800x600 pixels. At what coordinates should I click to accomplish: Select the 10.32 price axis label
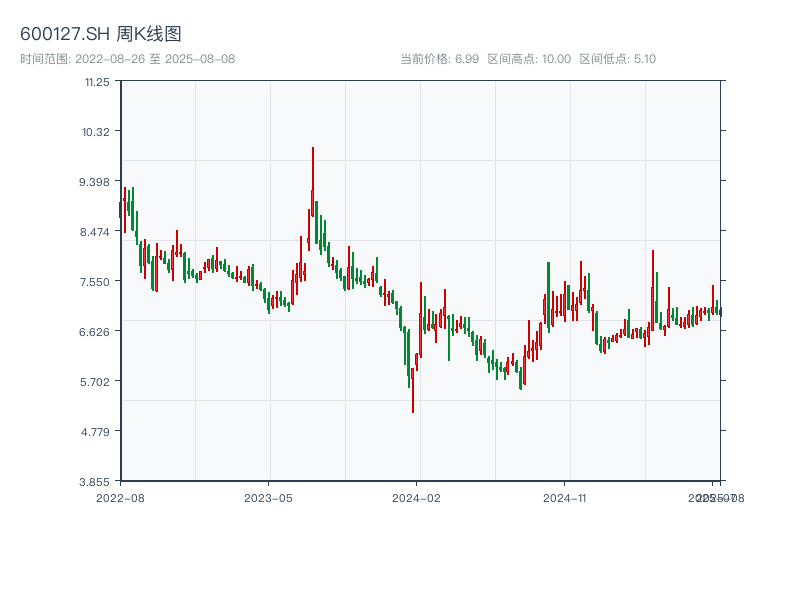pos(97,132)
